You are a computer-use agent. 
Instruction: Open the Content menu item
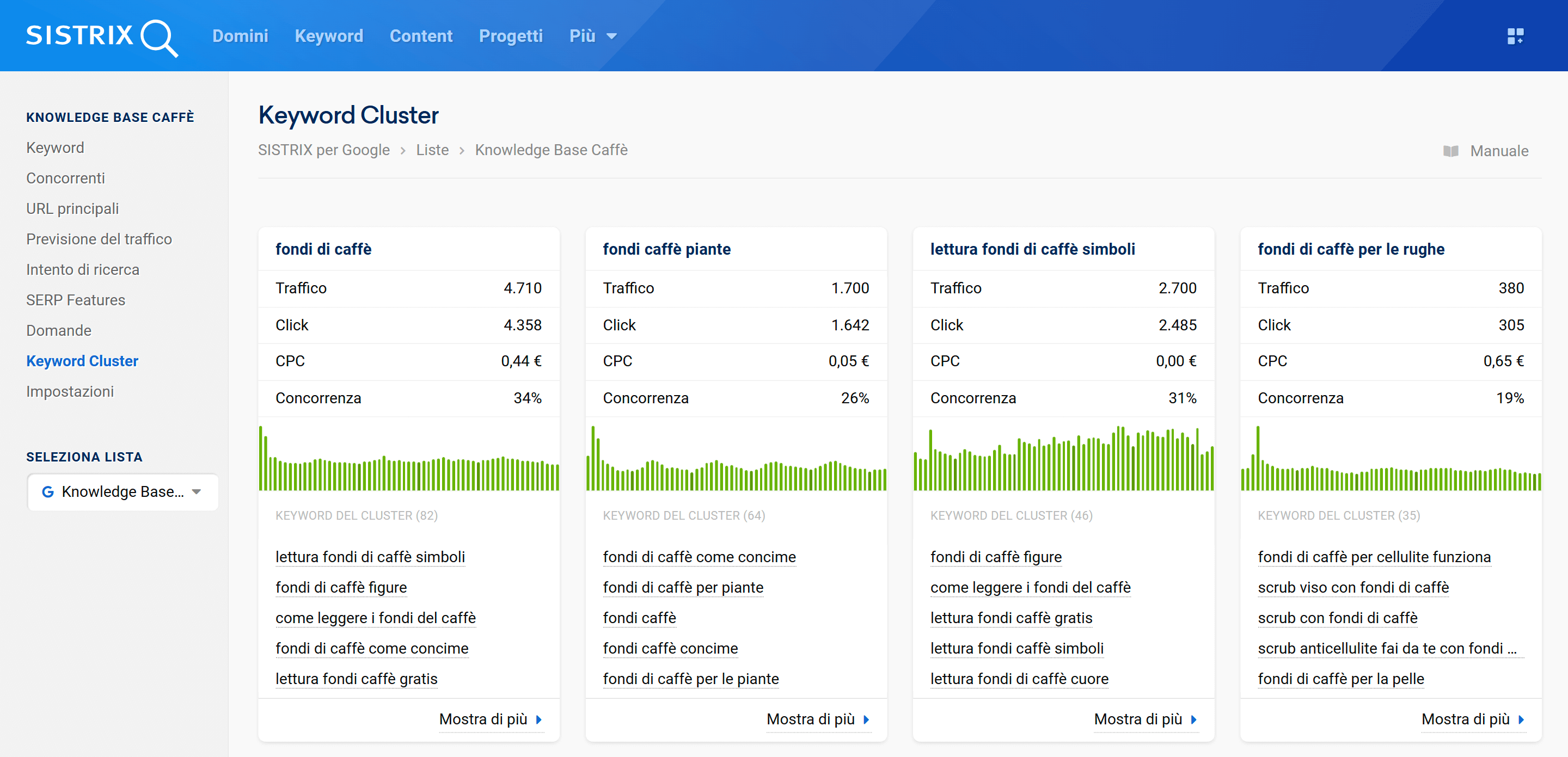(x=421, y=36)
